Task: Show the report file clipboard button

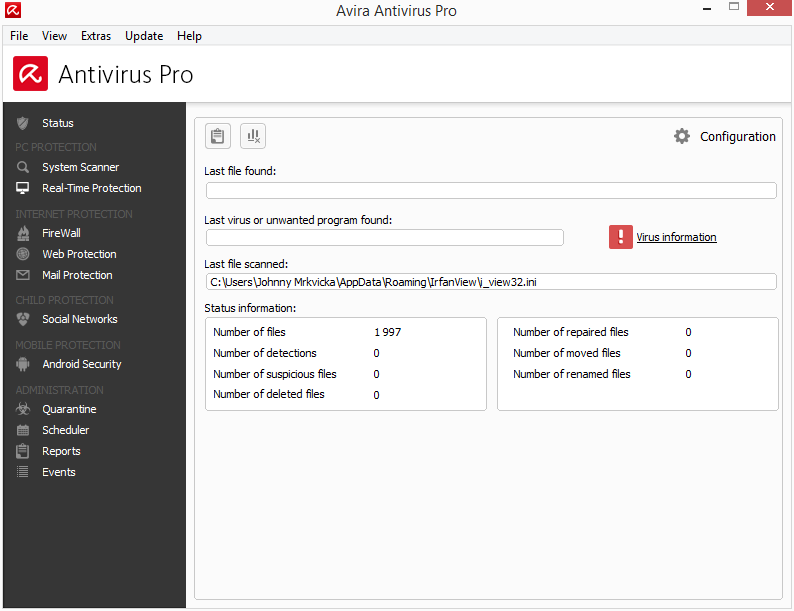Action: (x=218, y=136)
